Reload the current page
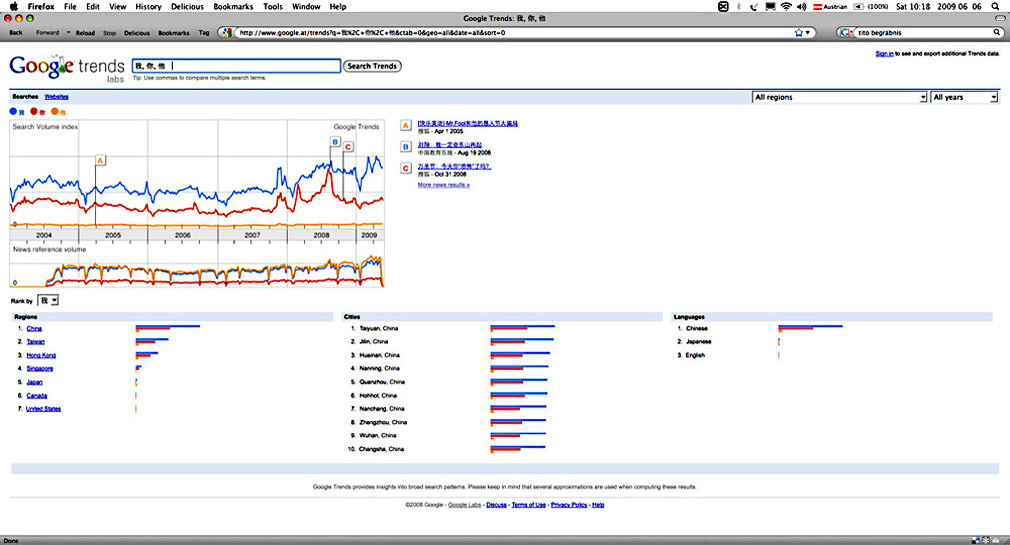 pos(85,32)
